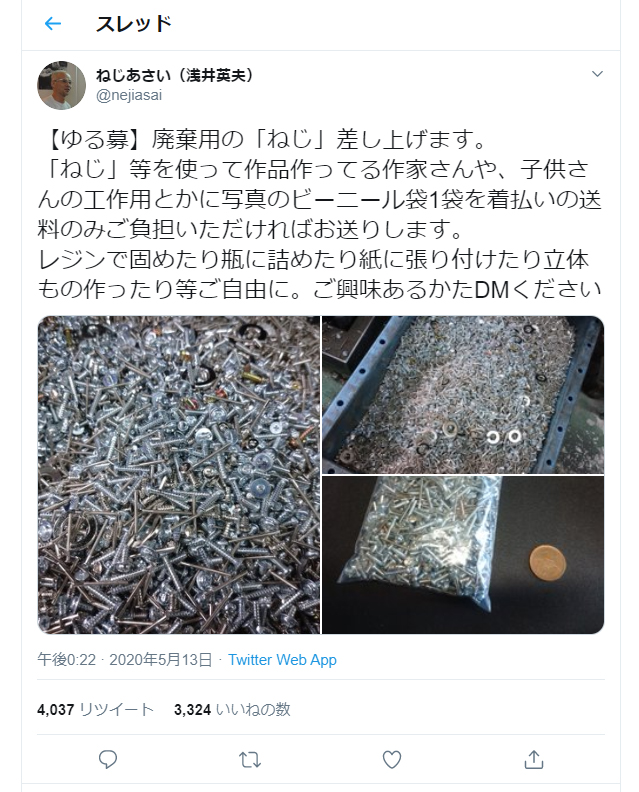Enlarge the plastic bag with coin photo
This screenshot has height=792, width=639.
click(463, 555)
